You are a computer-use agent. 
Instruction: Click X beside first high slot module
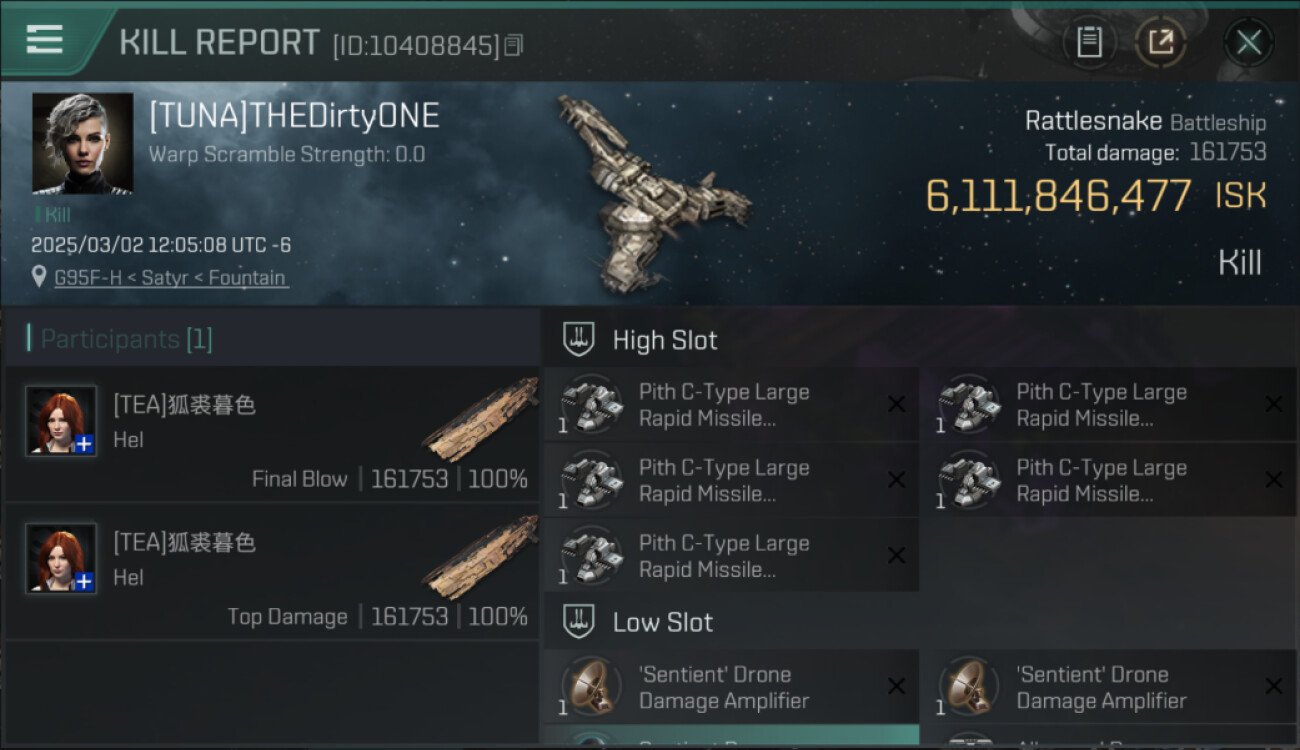896,404
